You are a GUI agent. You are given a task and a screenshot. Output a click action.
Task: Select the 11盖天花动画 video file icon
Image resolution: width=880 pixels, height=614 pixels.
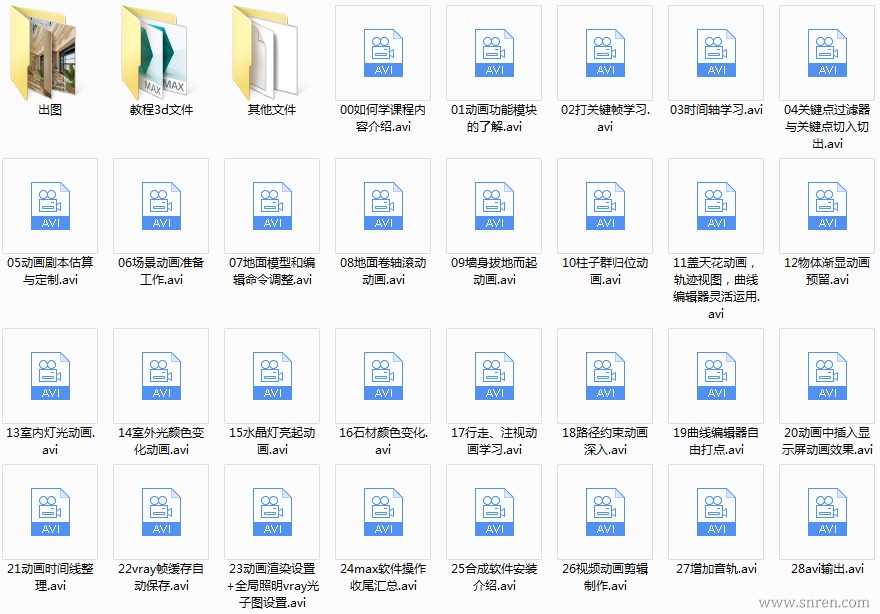[x=717, y=205]
